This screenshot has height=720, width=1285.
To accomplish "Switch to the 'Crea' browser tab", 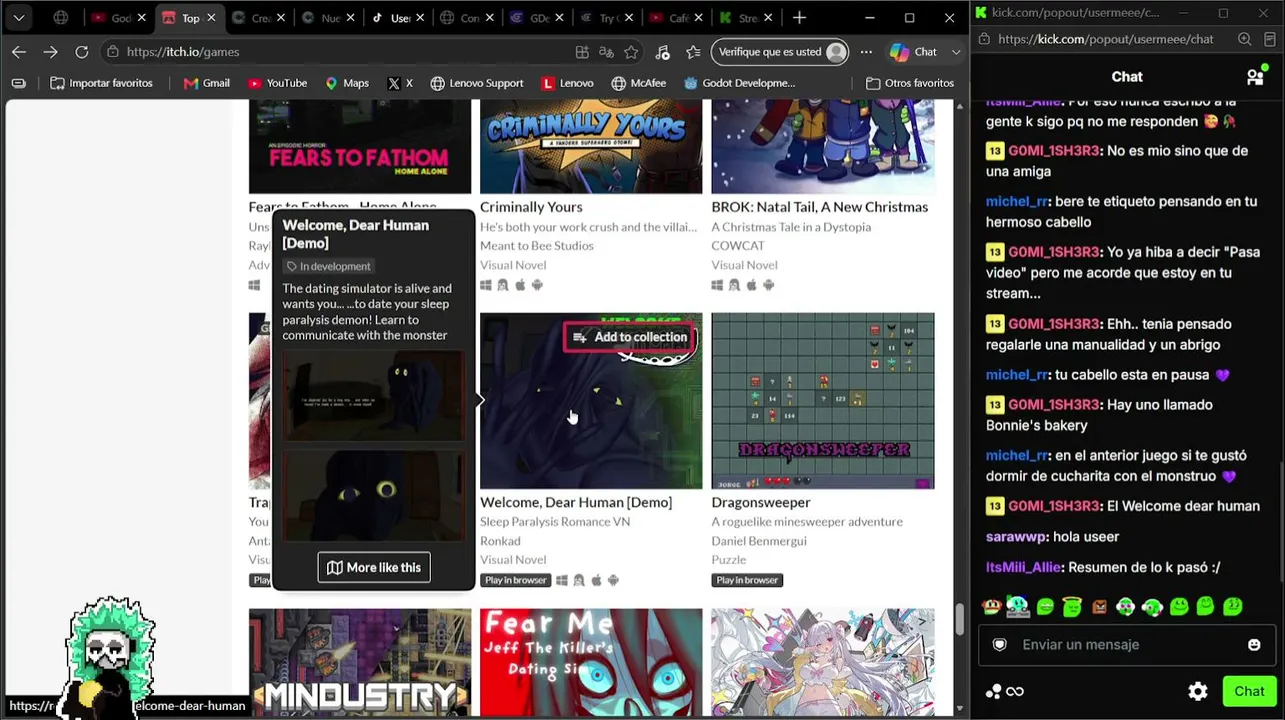I will click(257, 18).
